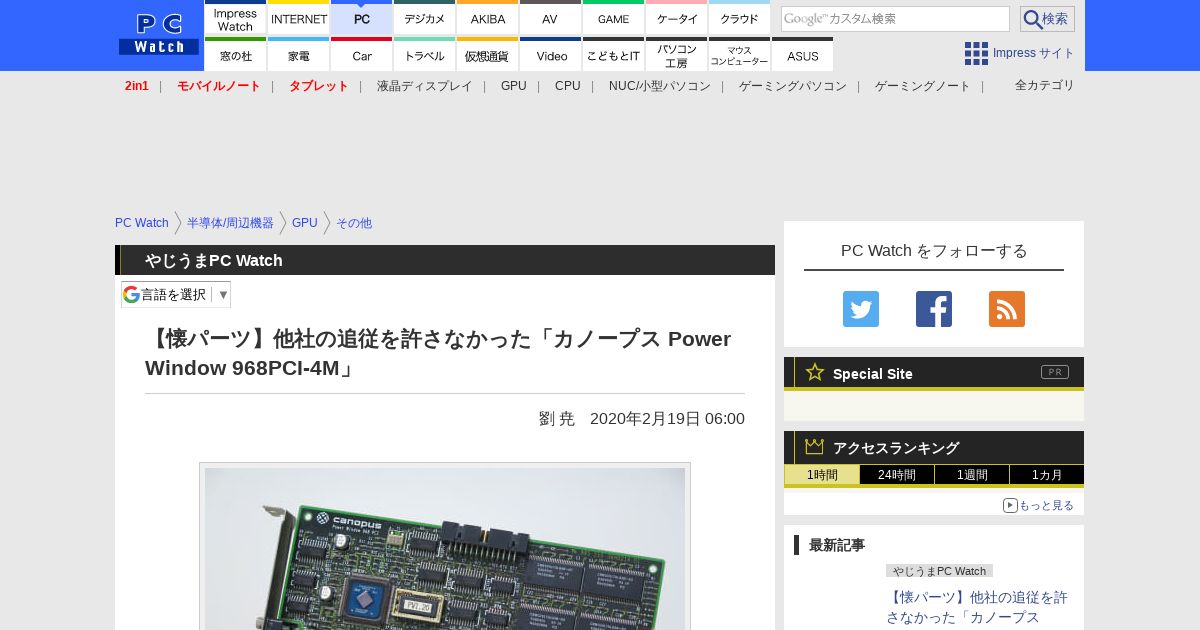Open the ゲーミングパソコン category link
The width and height of the screenshot is (1200, 630).
point(793,86)
